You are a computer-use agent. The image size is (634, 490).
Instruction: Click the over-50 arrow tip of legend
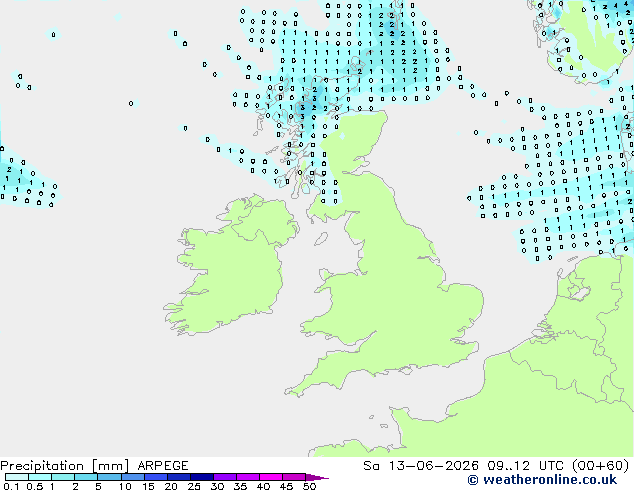tap(317, 477)
